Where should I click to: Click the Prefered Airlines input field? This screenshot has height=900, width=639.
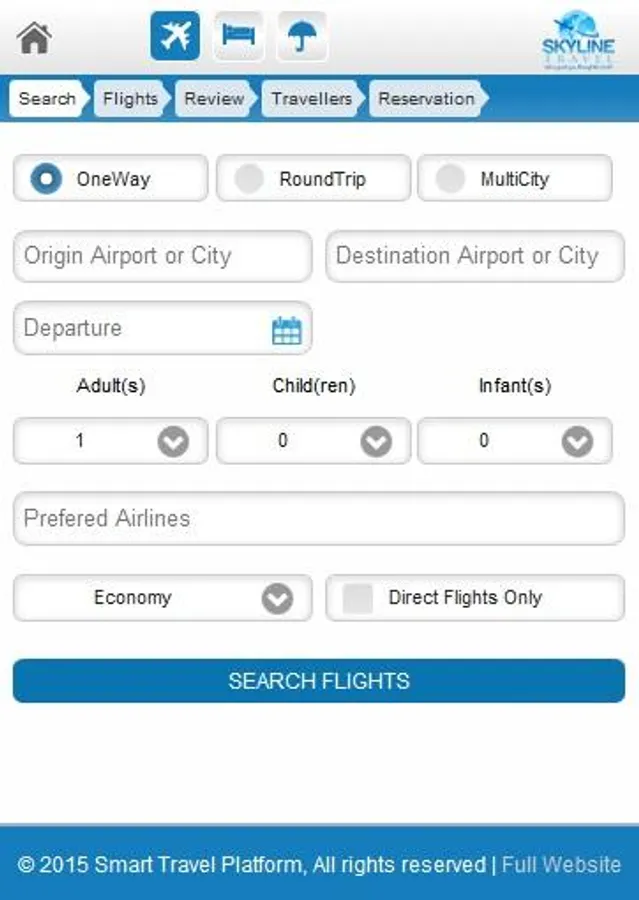(319, 518)
